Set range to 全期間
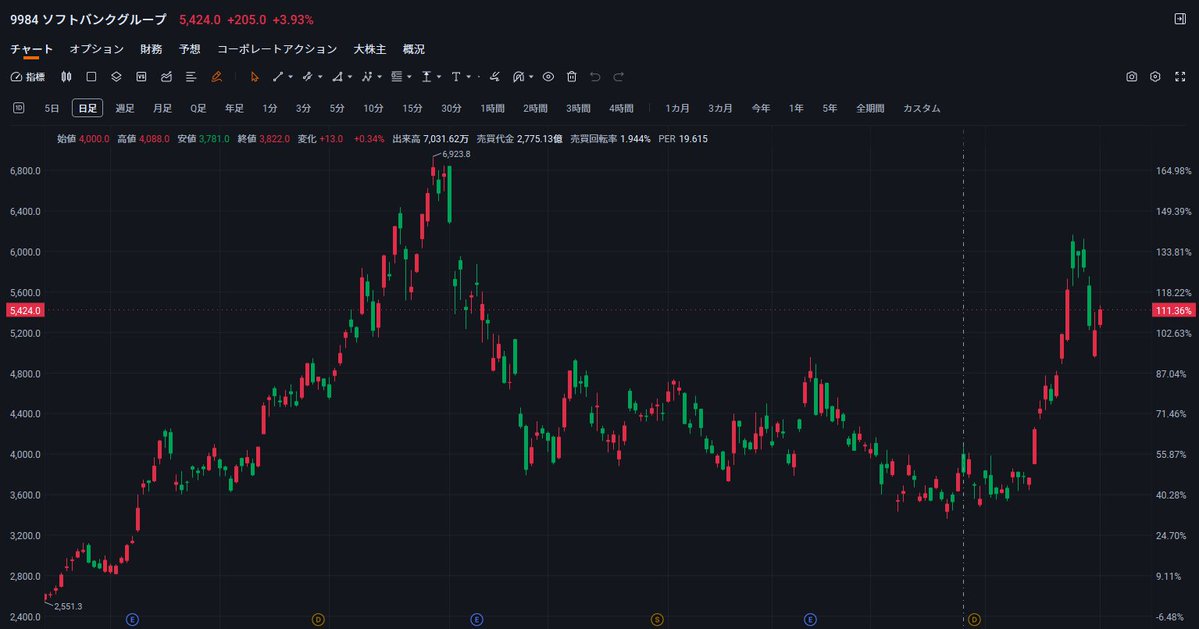 (x=870, y=109)
